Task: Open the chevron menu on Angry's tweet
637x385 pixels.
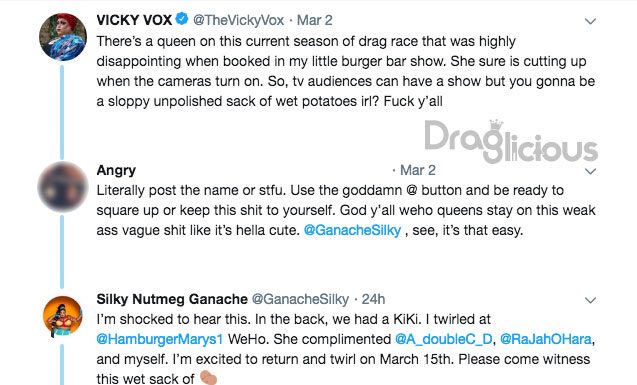Action: pos(590,171)
